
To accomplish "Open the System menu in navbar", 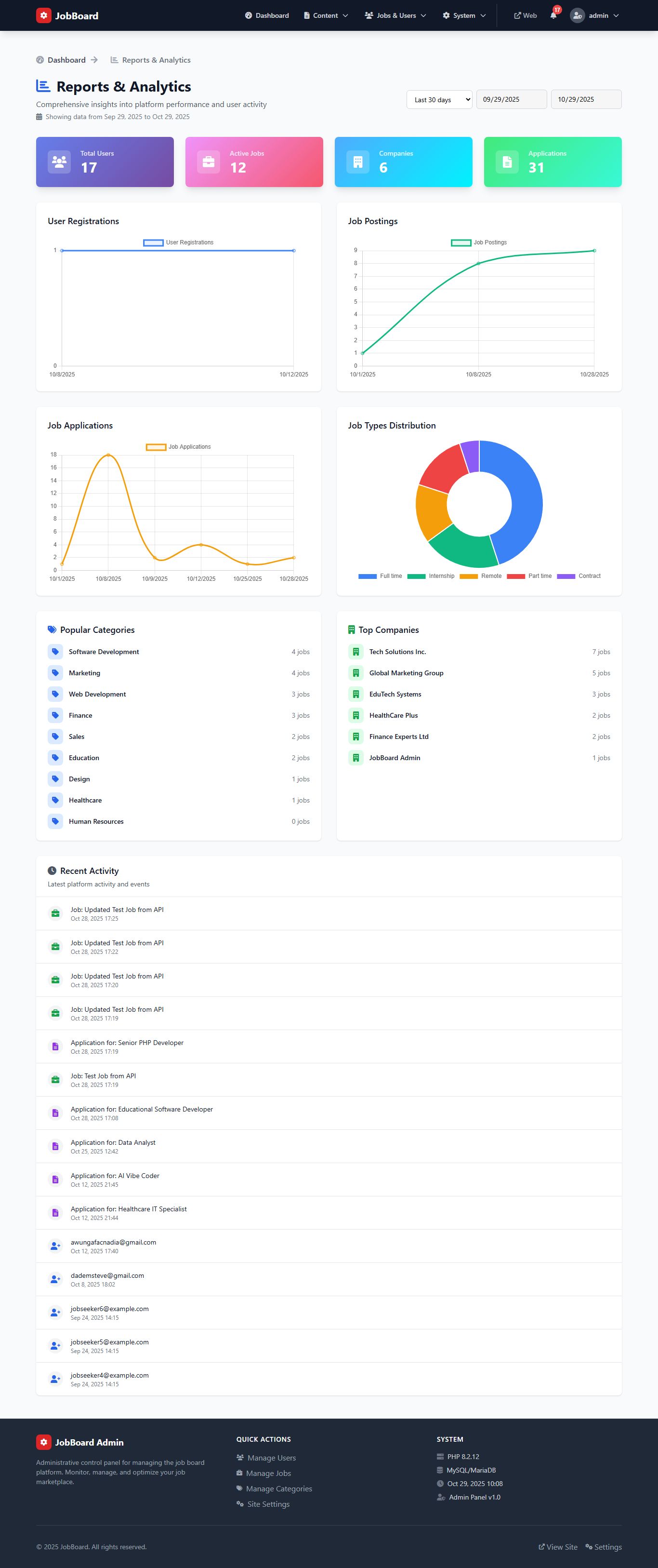I will coord(464,16).
